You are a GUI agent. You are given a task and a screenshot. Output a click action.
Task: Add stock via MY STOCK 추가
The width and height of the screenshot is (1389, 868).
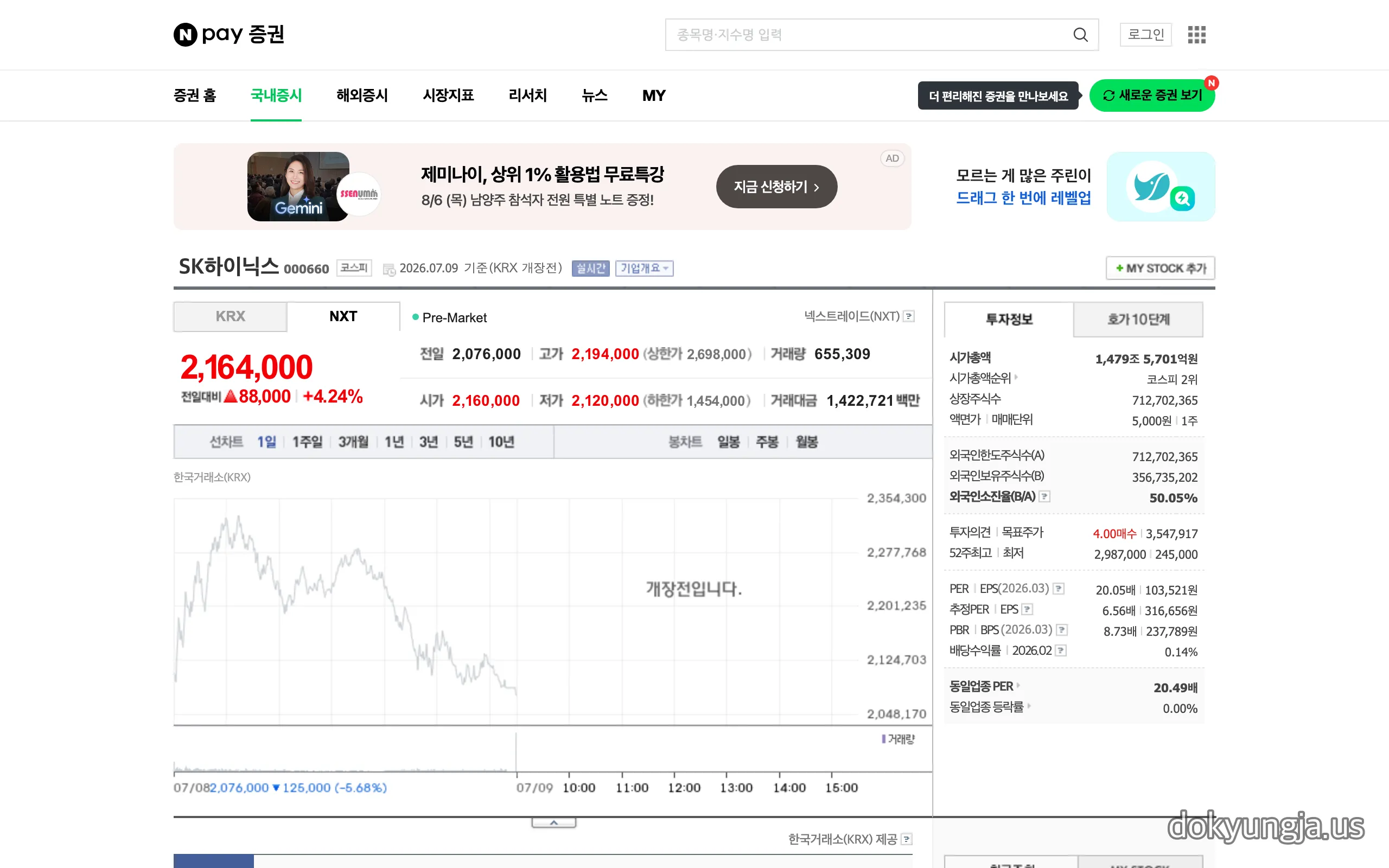1160,268
